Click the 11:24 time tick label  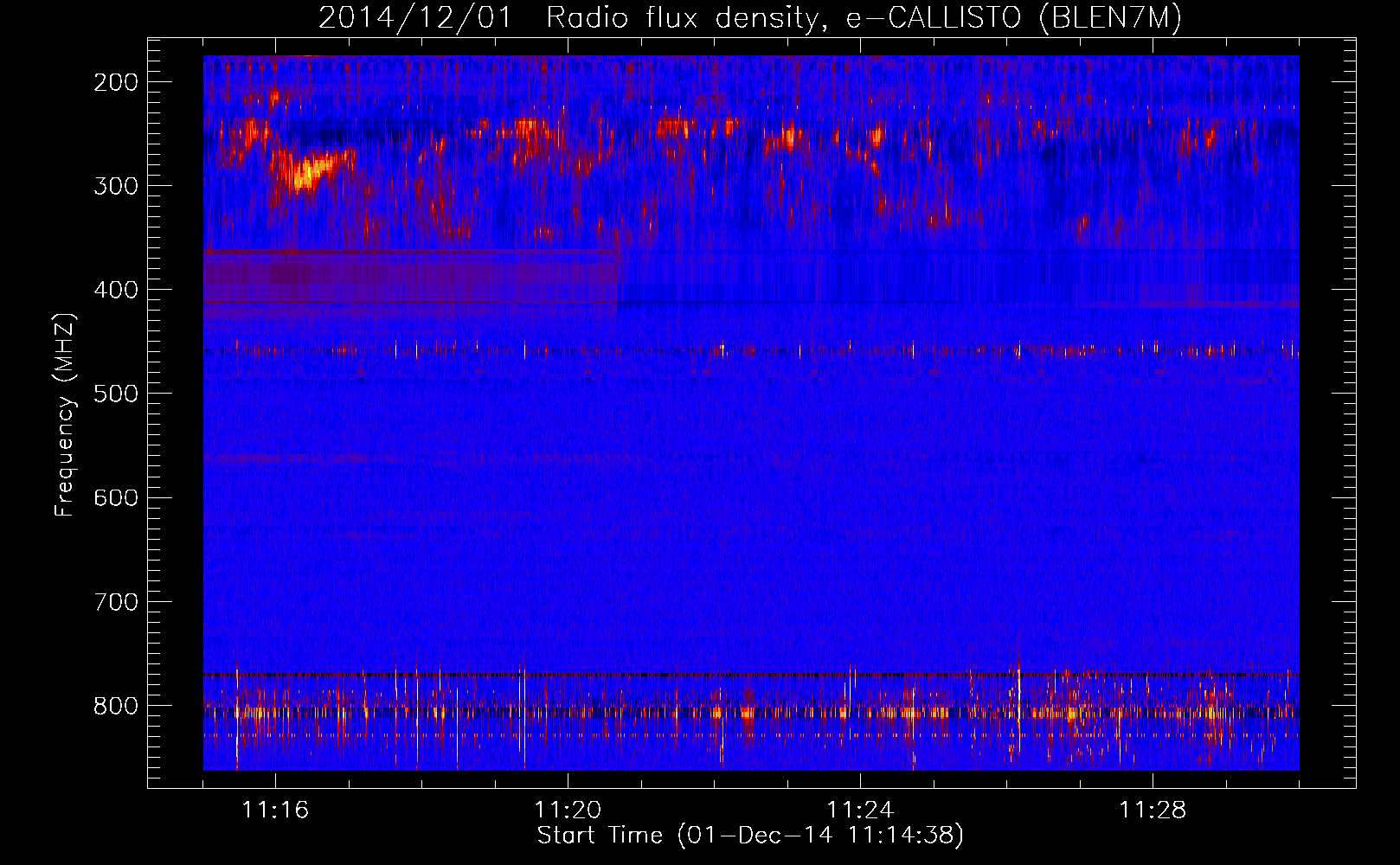point(860,811)
